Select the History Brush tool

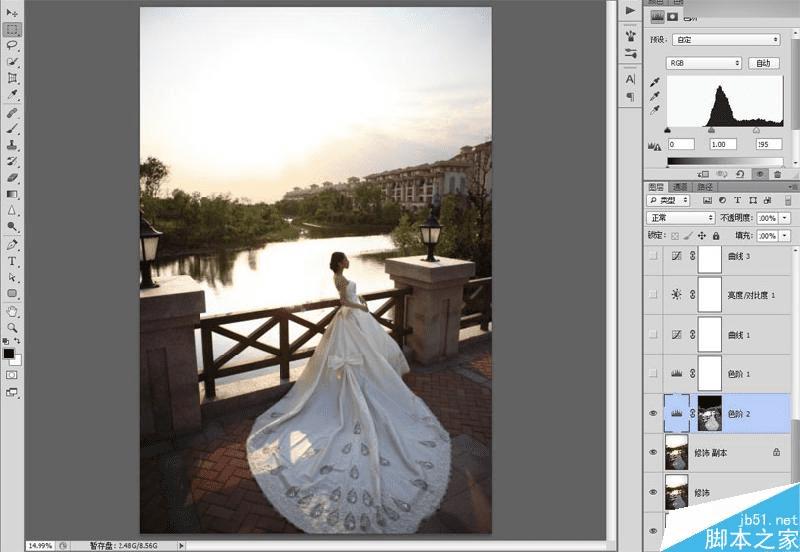[x=12, y=161]
